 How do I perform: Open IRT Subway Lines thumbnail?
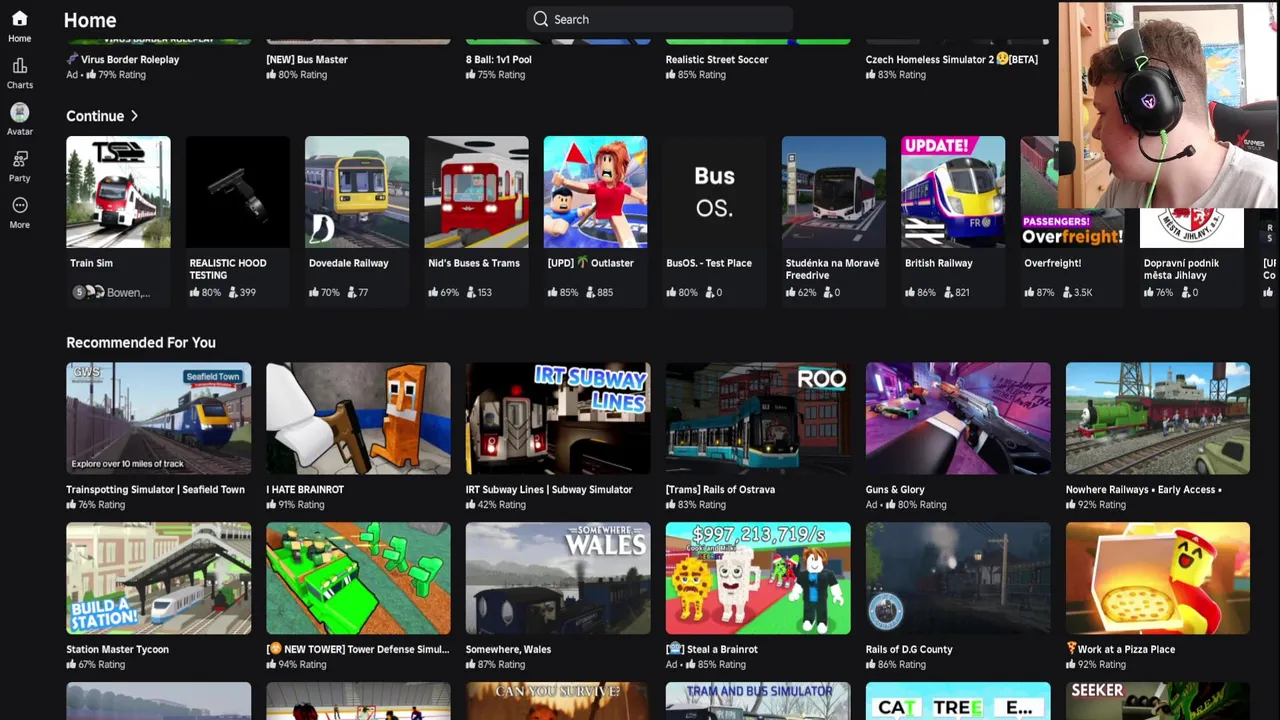[558, 418]
